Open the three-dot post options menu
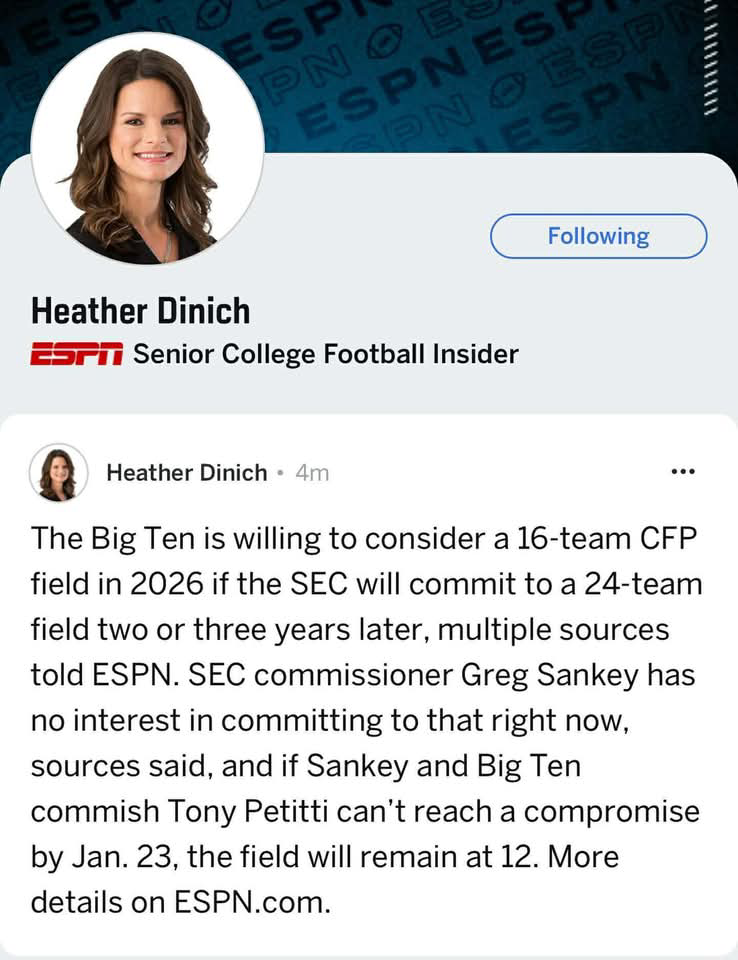 tap(683, 472)
